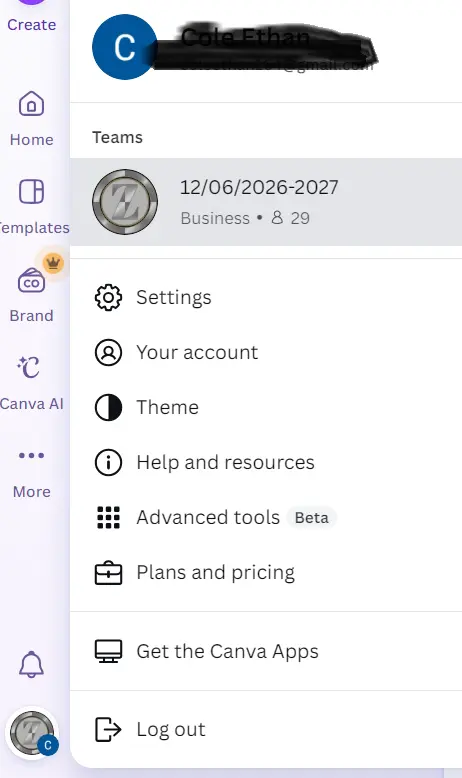Image resolution: width=462 pixels, height=778 pixels.
Task: Click the profile avatar at bottom left
Action: [x=32, y=733]
